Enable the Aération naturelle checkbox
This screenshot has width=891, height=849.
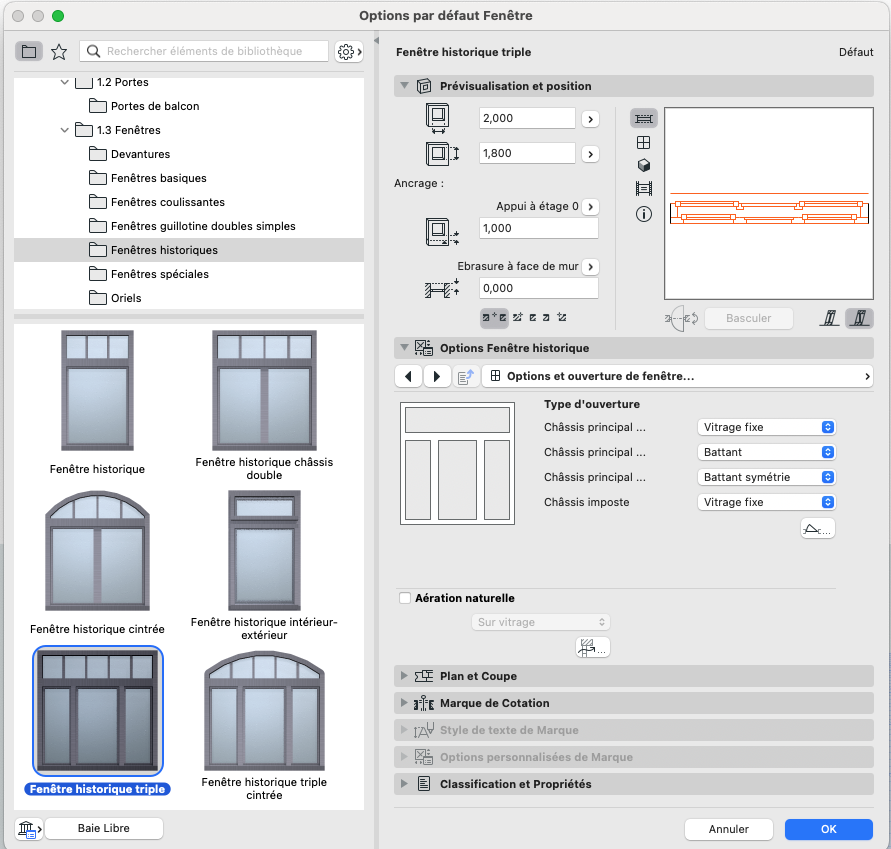(x=405, y=598)
